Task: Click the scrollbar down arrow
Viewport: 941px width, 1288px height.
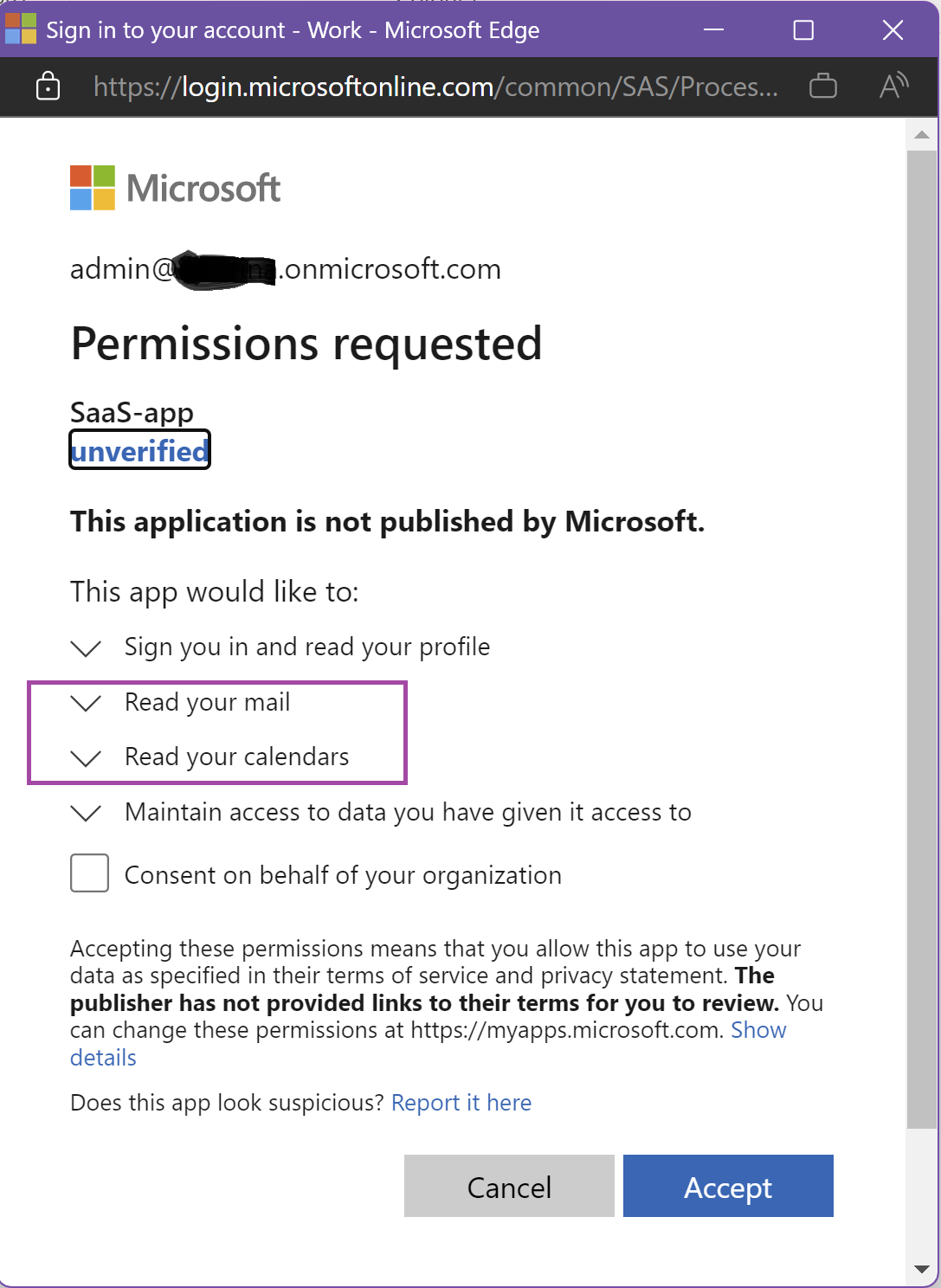Action: 921,1269
